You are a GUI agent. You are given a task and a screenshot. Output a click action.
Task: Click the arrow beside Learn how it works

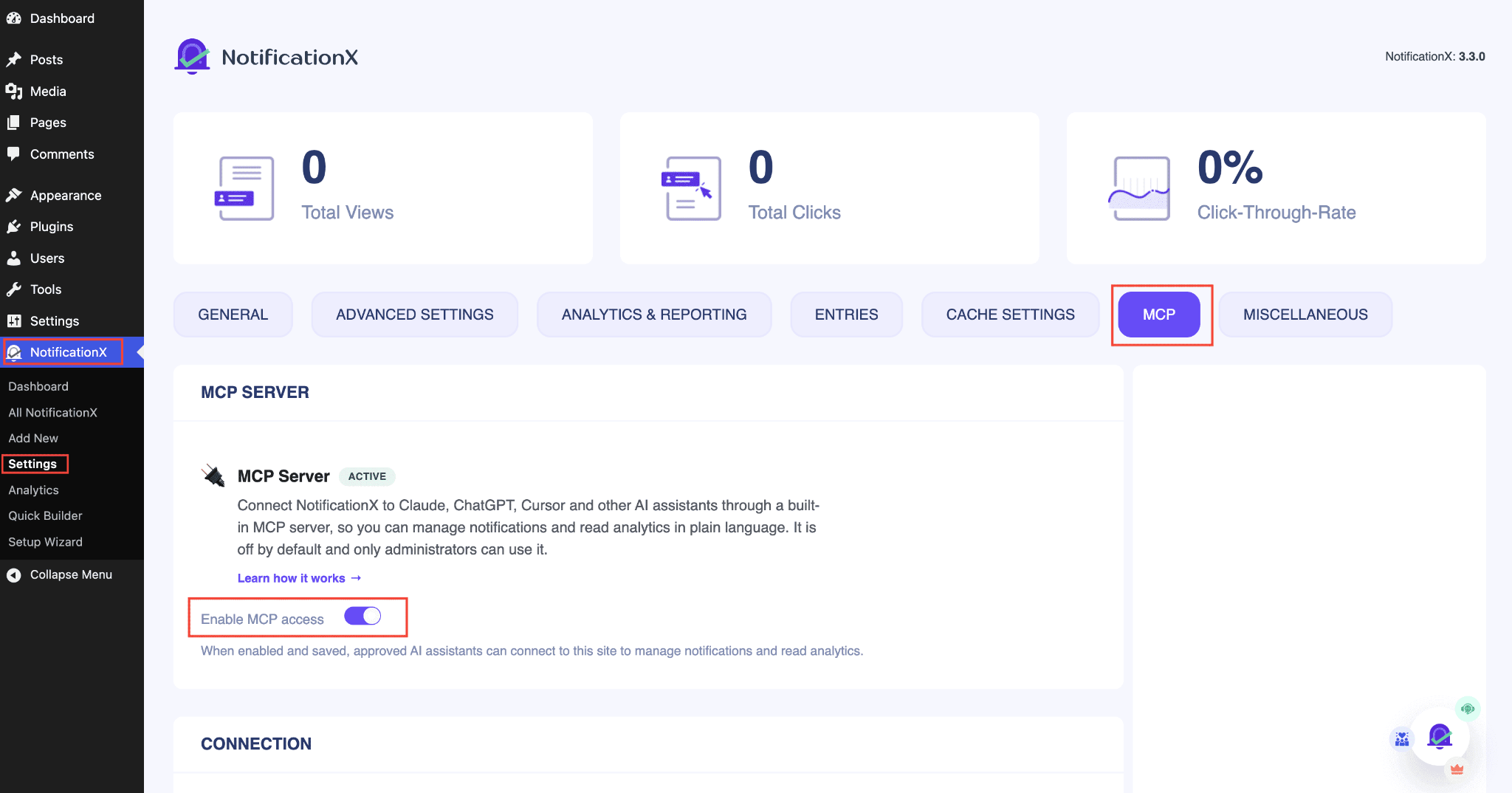pos(356,578)
